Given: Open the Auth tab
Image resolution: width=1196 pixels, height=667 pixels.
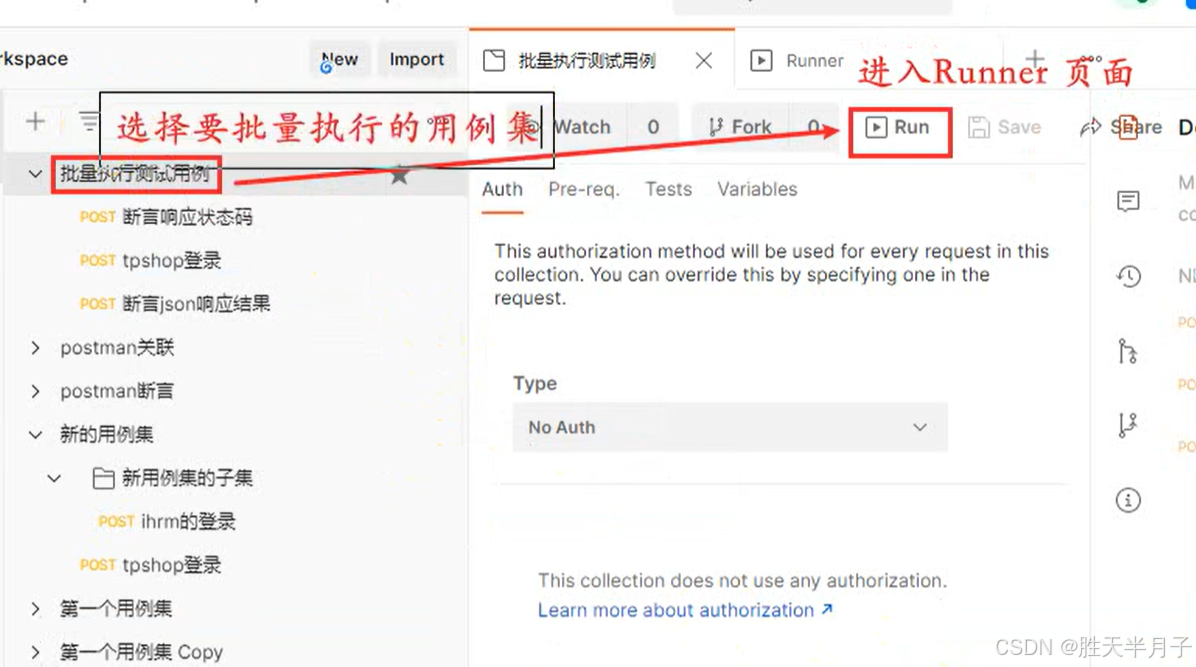Looking at the screenshot, I should (x=502, y=189).
